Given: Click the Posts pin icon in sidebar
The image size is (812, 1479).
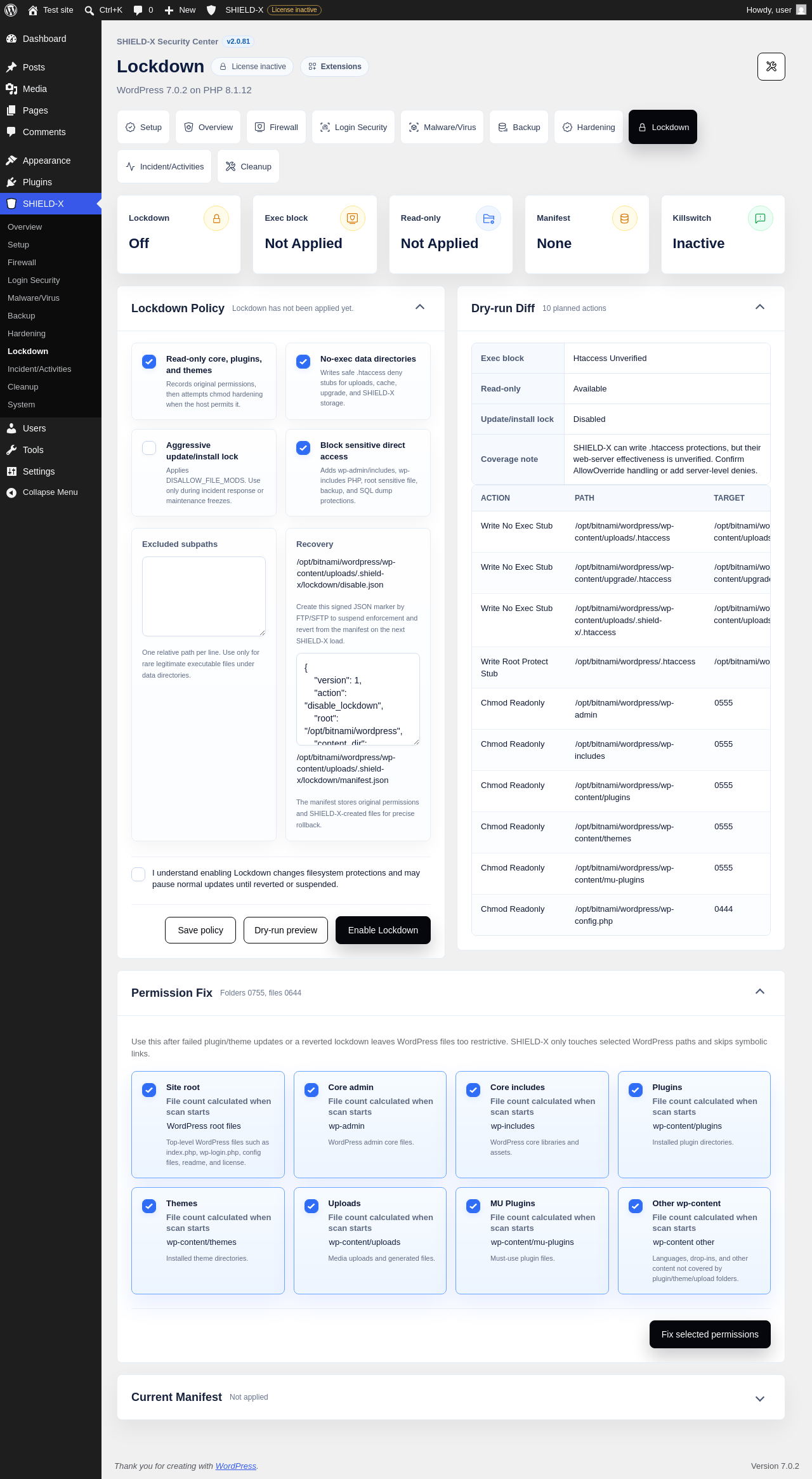Looking at the screenshot, I should (x=11, y=67).
